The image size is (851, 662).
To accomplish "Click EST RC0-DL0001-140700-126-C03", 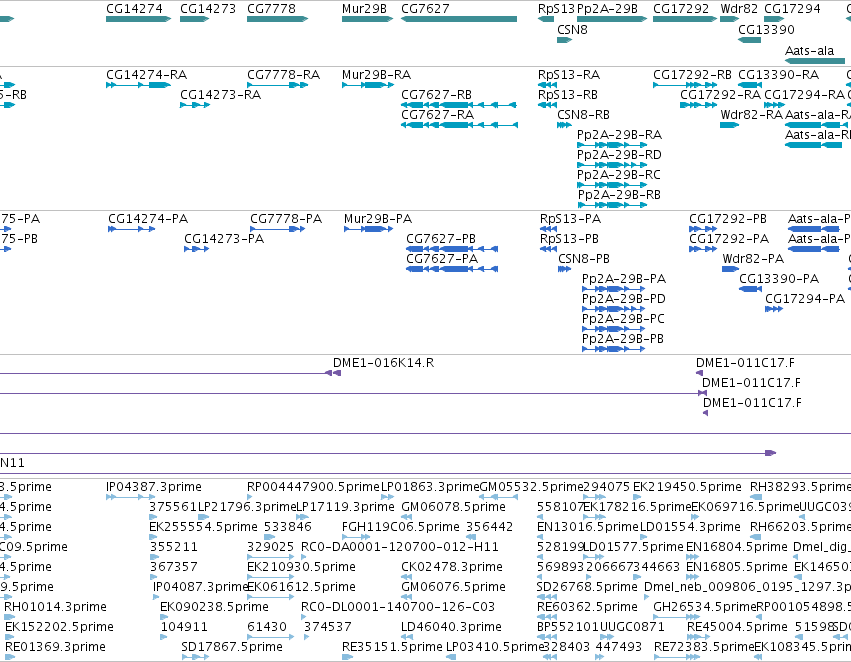I will [x=398, y=608].
